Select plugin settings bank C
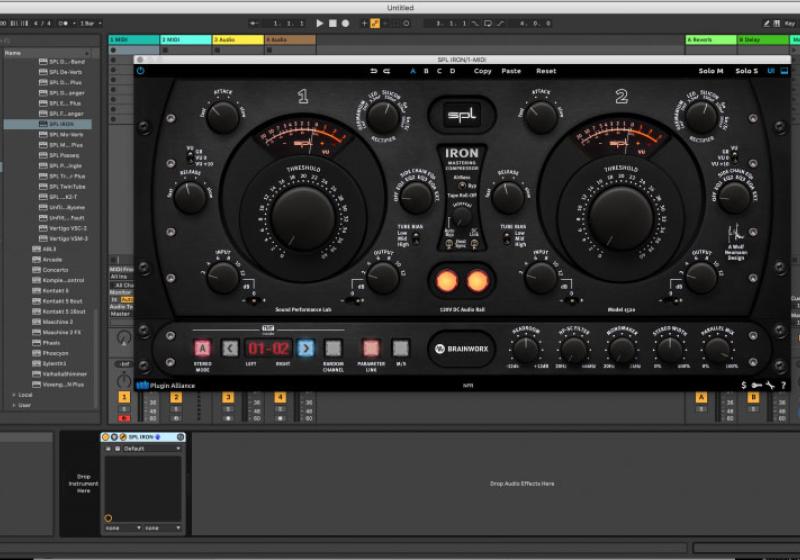Screen dimensions: 800x560 point(439,71)
